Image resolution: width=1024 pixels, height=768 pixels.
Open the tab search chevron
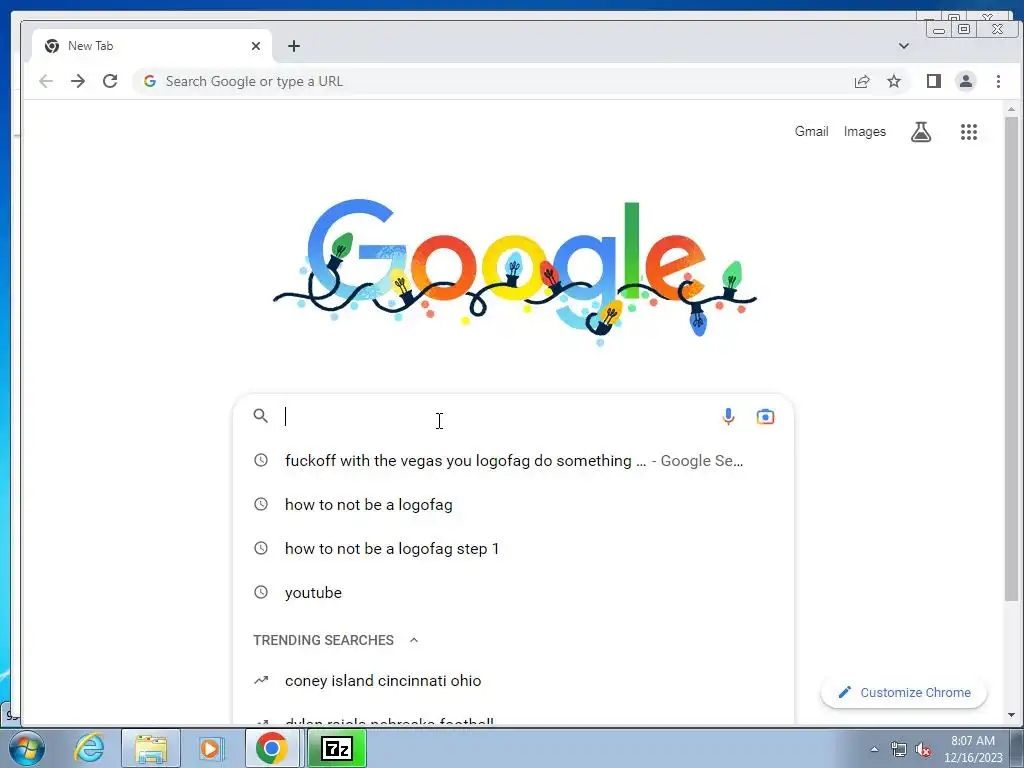click(x=904, y=46)
